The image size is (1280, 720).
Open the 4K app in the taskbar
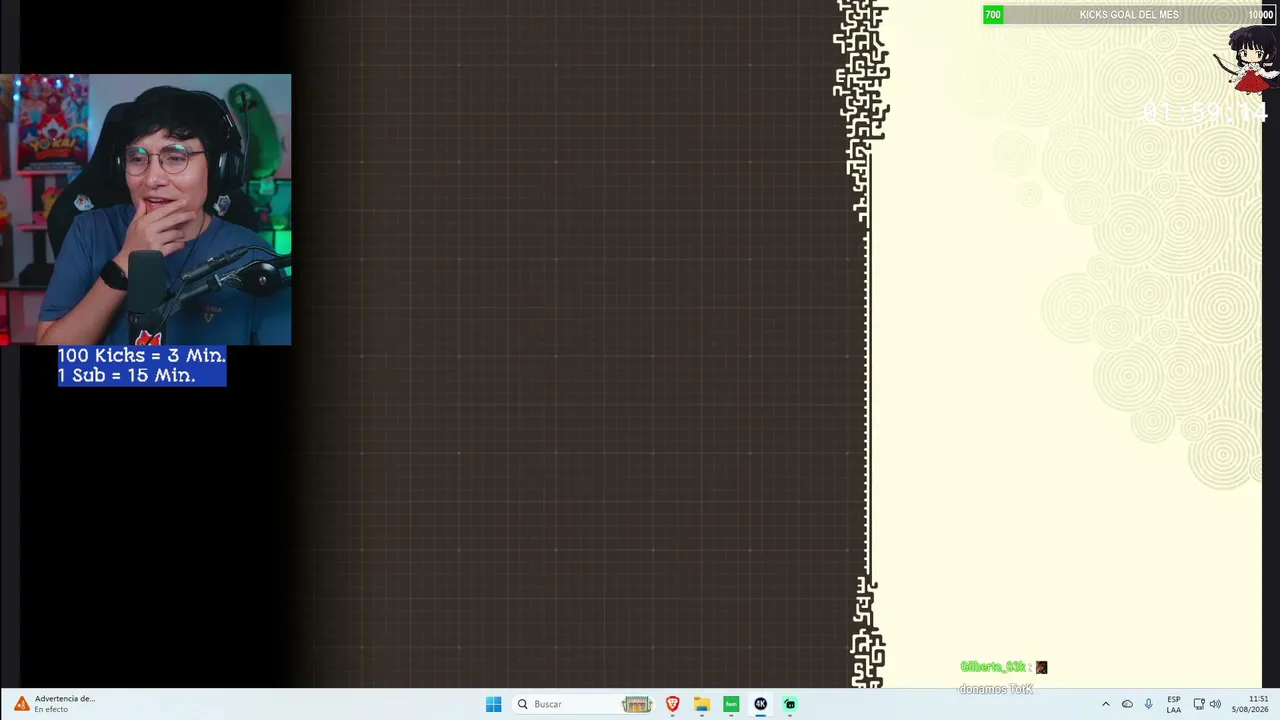coord(760,704)
